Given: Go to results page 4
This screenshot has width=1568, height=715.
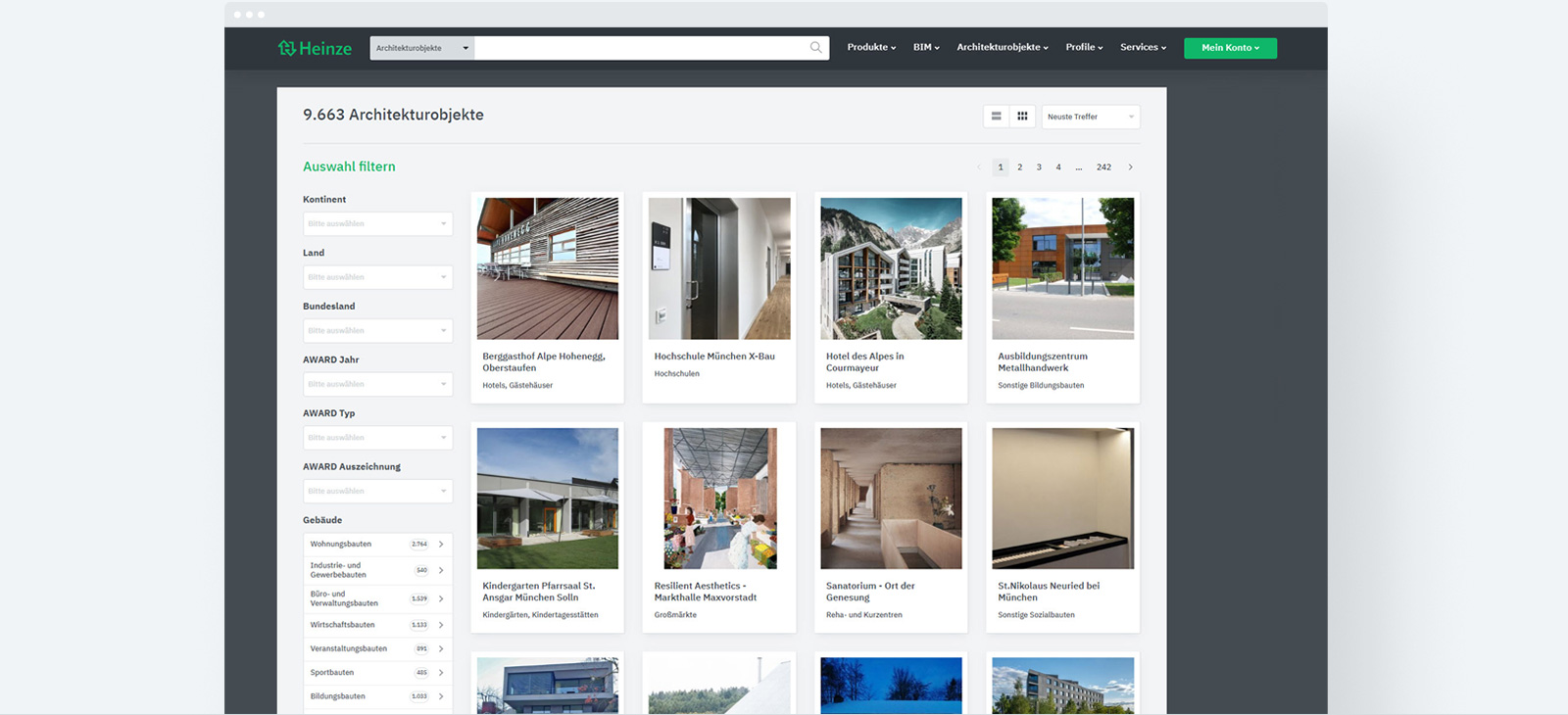Looking at the screenshot, I should pyautogui.click(x=1058, y=167).
